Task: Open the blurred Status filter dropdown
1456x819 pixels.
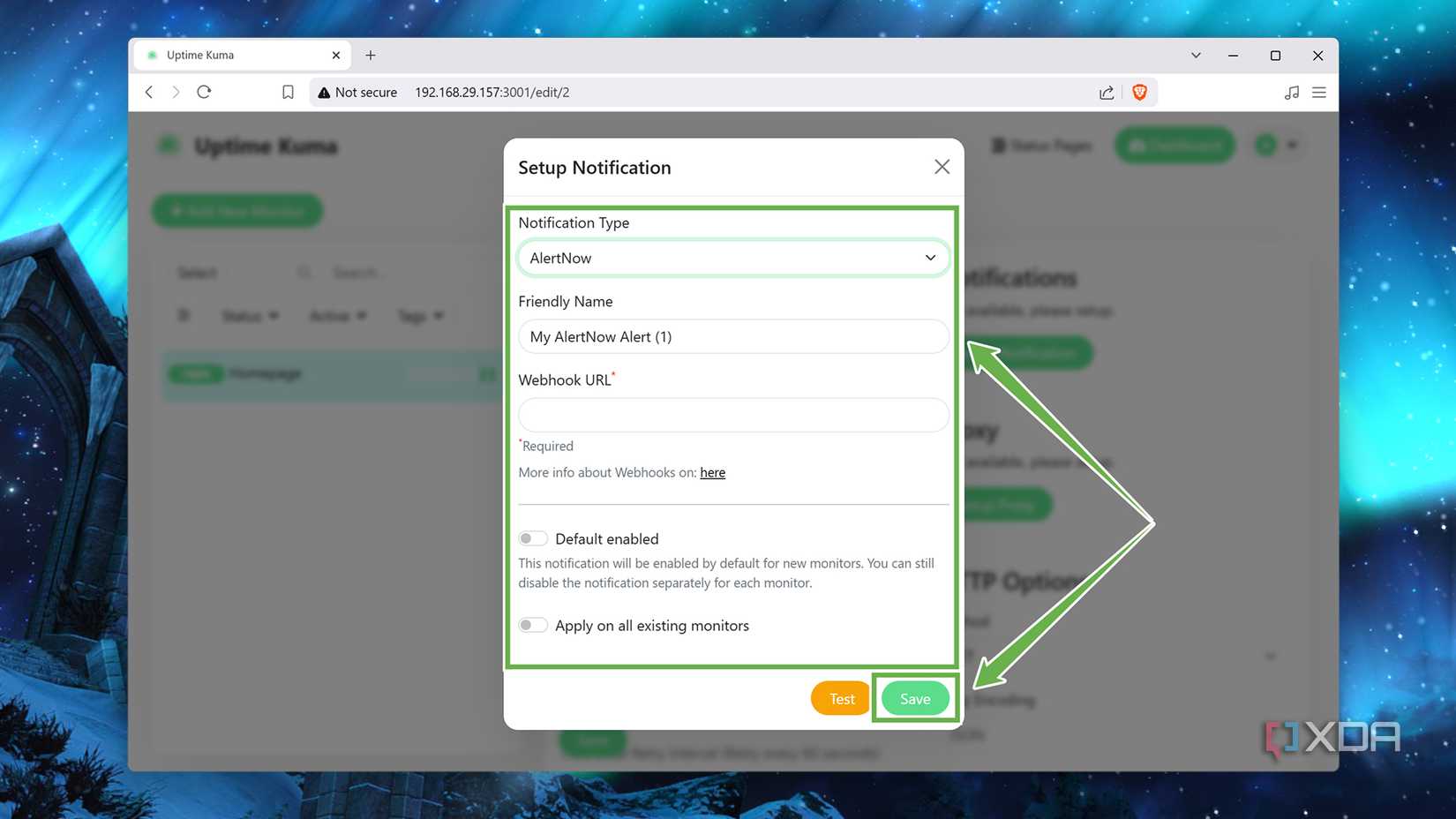Action: tap(250, 316)
